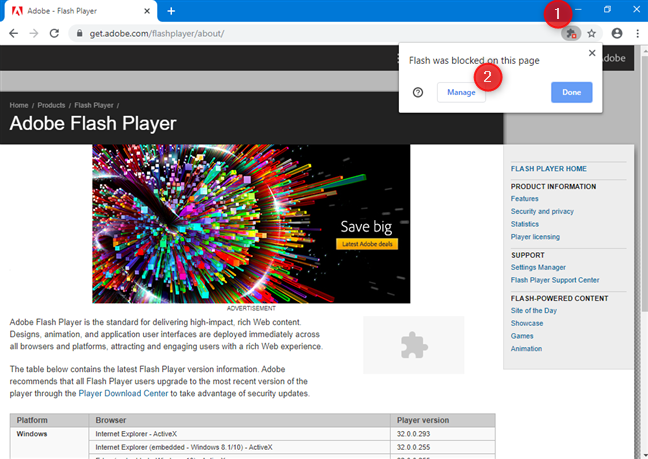Open the Animation link
This screenshot has width=648, height=459.
tap(526, 349)
